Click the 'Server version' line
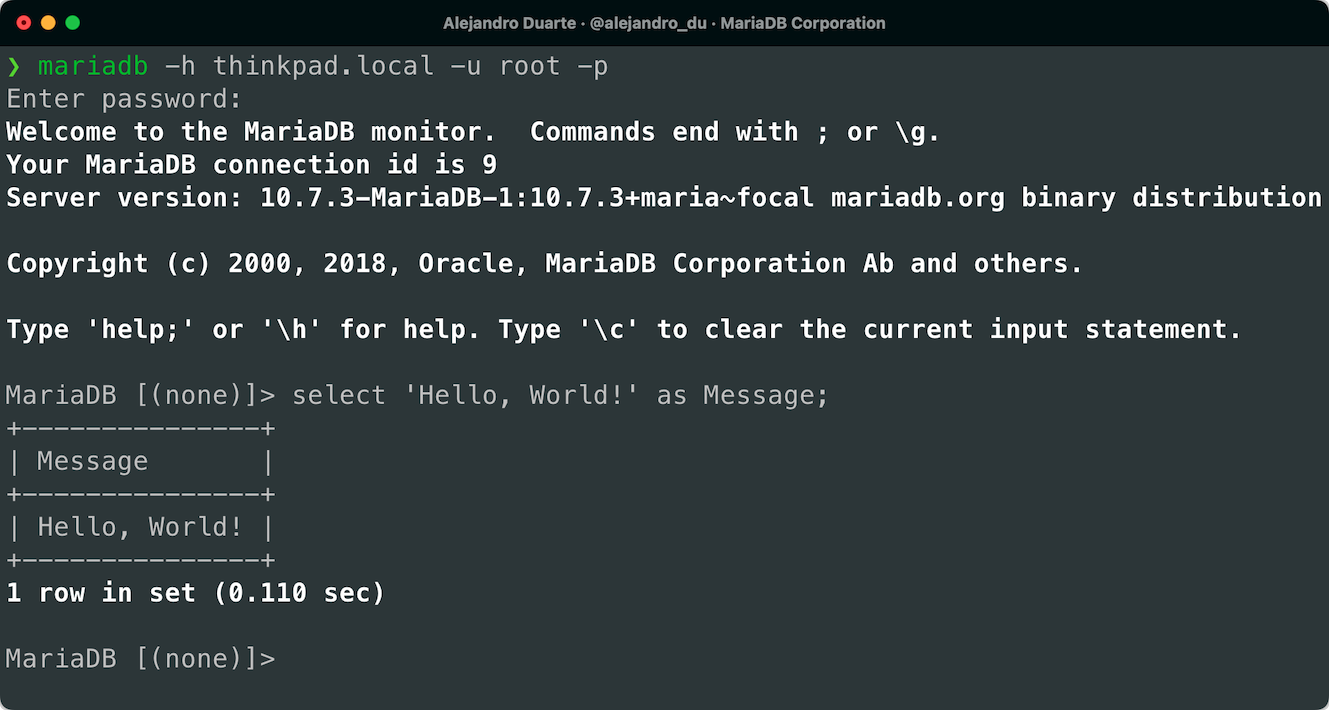 click(x=120, y=198)
